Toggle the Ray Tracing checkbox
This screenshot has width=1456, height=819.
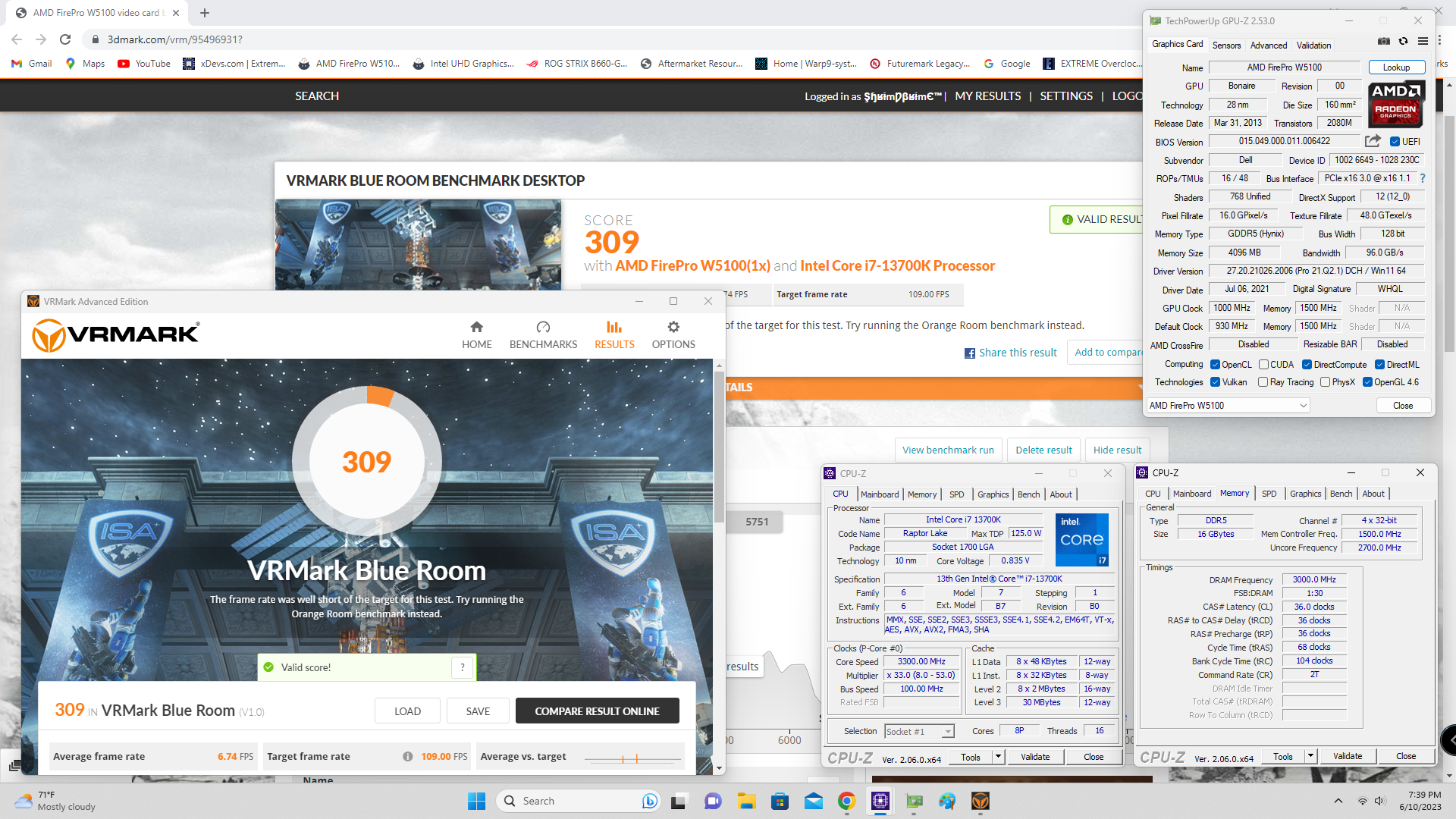pyautogui.click(x=1263, y=382)
